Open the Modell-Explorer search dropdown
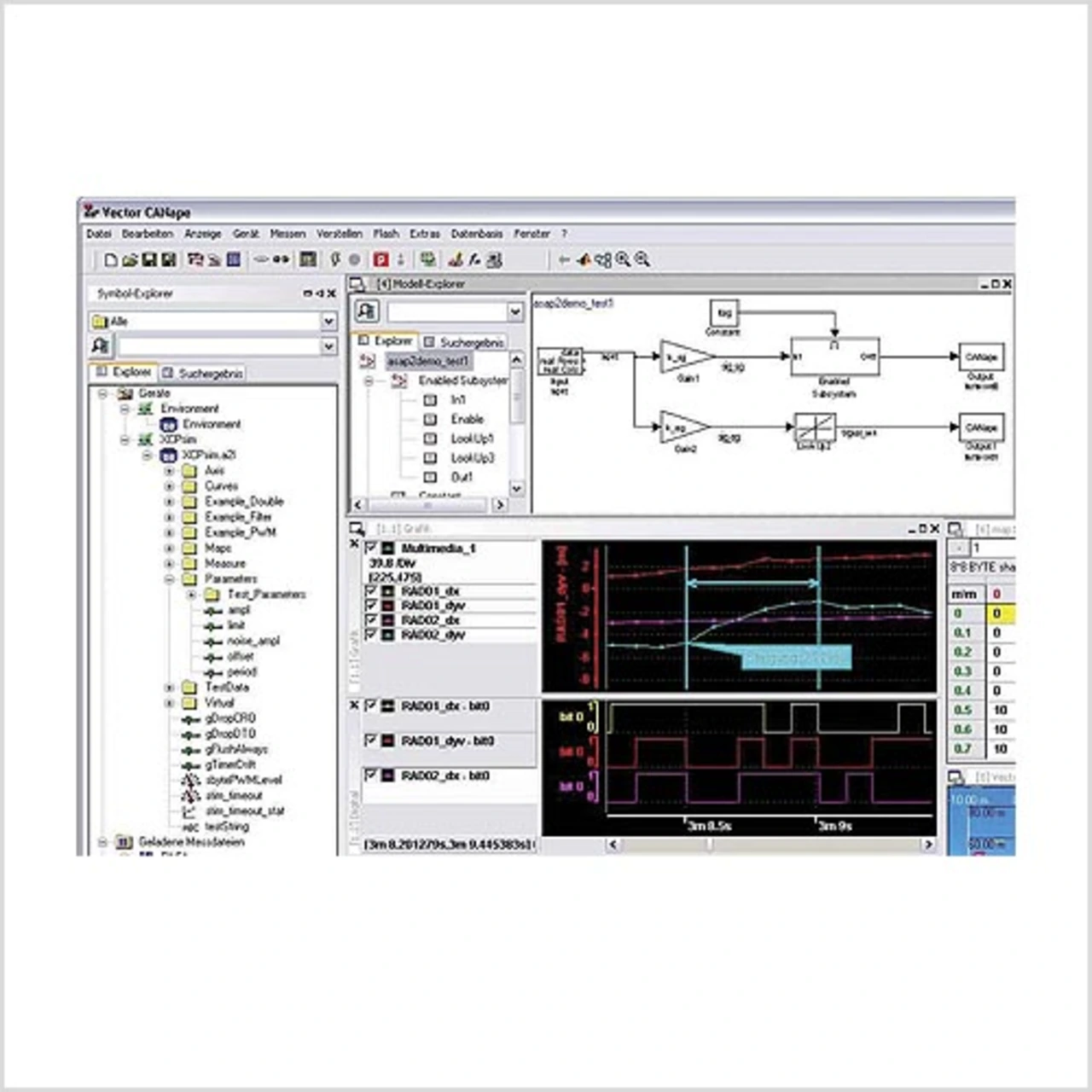 pyautogui.click(x=514, y=311)
